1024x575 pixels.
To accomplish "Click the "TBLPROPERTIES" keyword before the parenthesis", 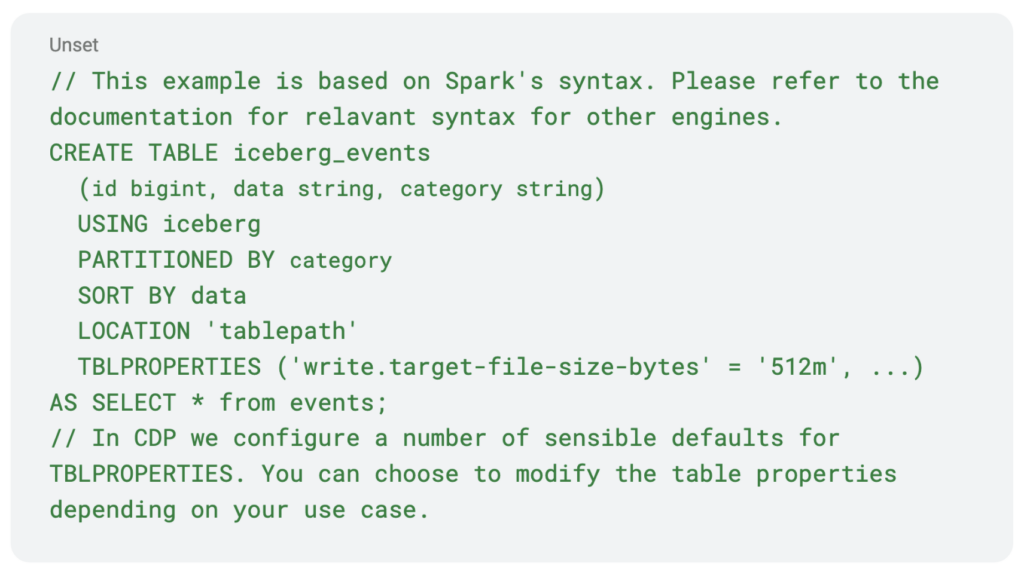I will coord(169,367).
